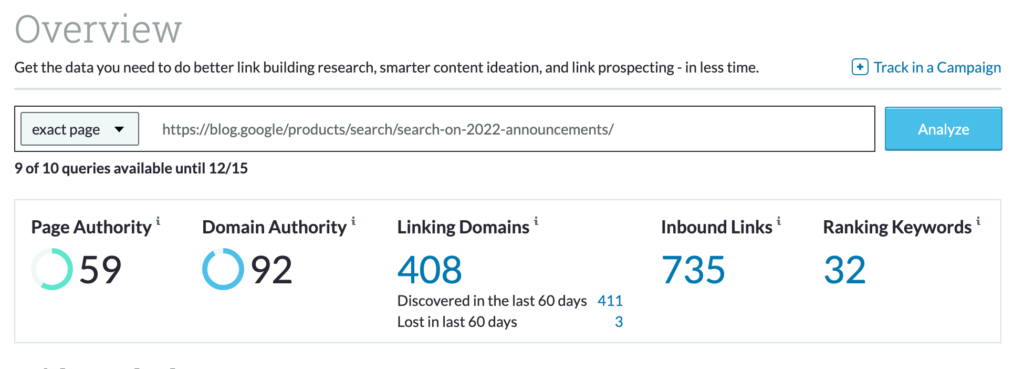Screen dimensions: 1024x369
Task: Click the Domain Authority progress ring
Action: pyautogui.click(x=223, y=269)
